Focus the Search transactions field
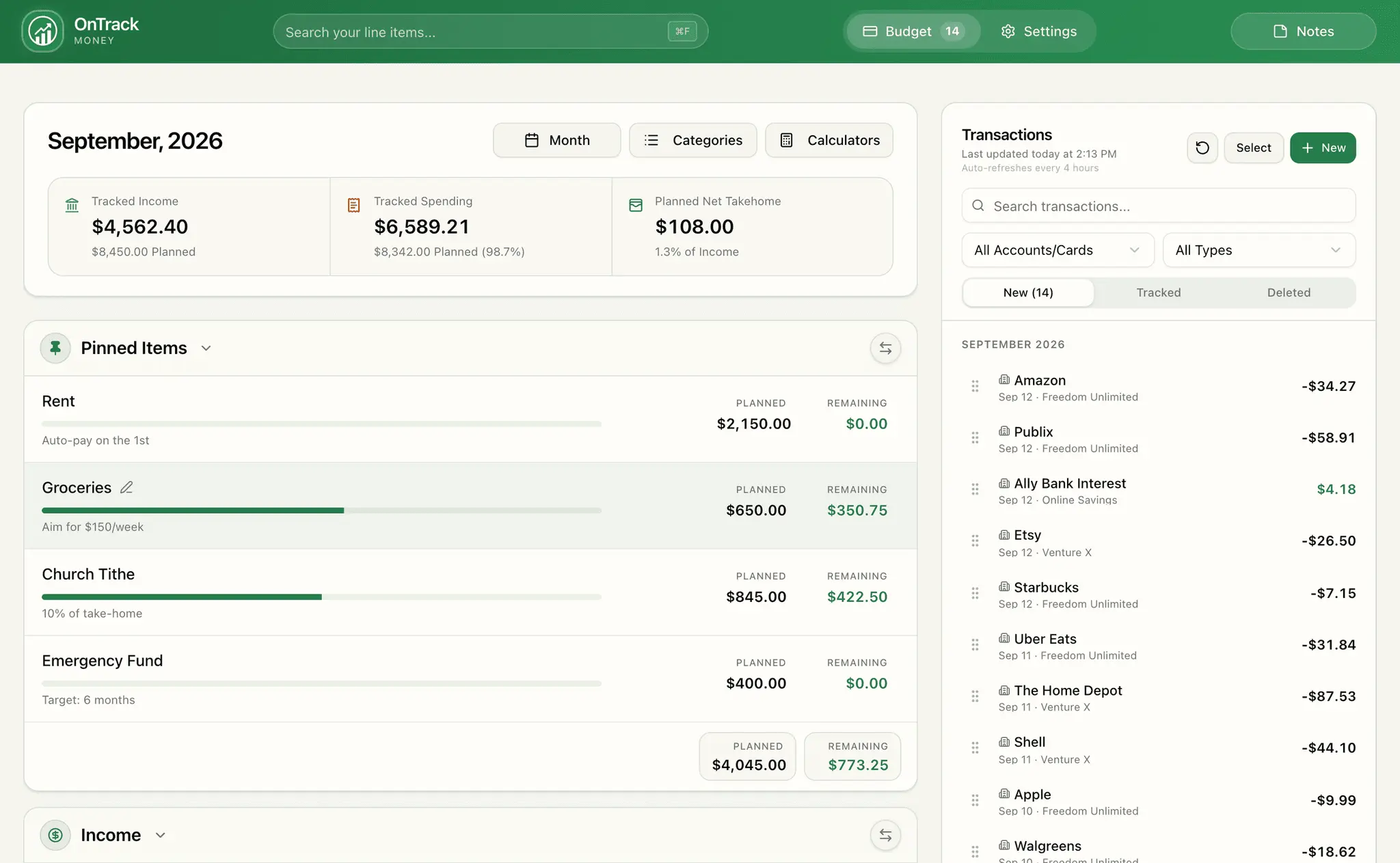This screenshot has height=863, width=1400. click(x=1158, y=206)
